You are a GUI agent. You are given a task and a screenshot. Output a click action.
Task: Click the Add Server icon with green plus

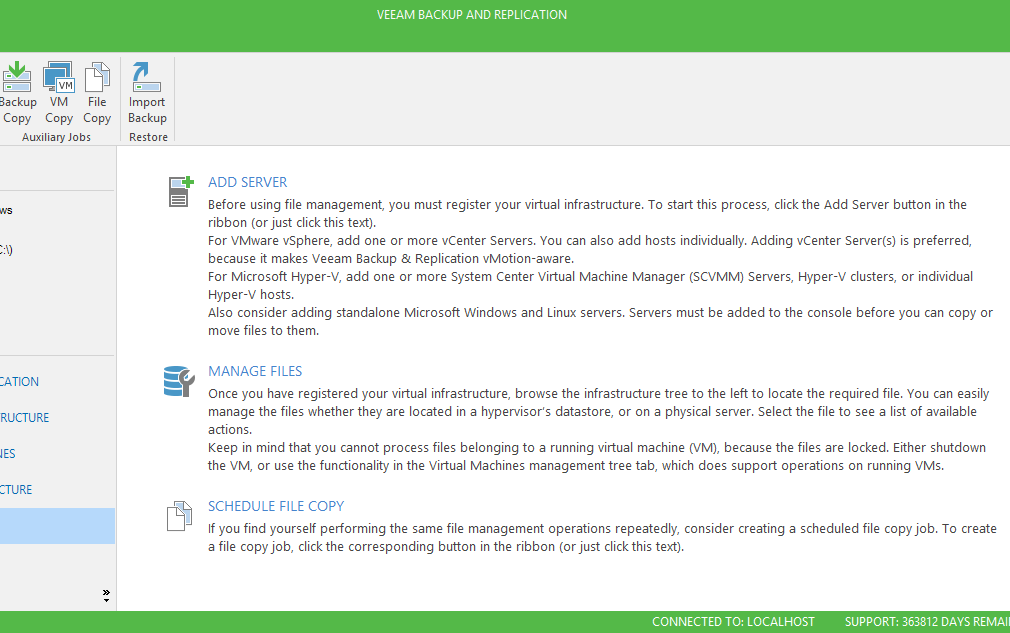coord(180,191)
